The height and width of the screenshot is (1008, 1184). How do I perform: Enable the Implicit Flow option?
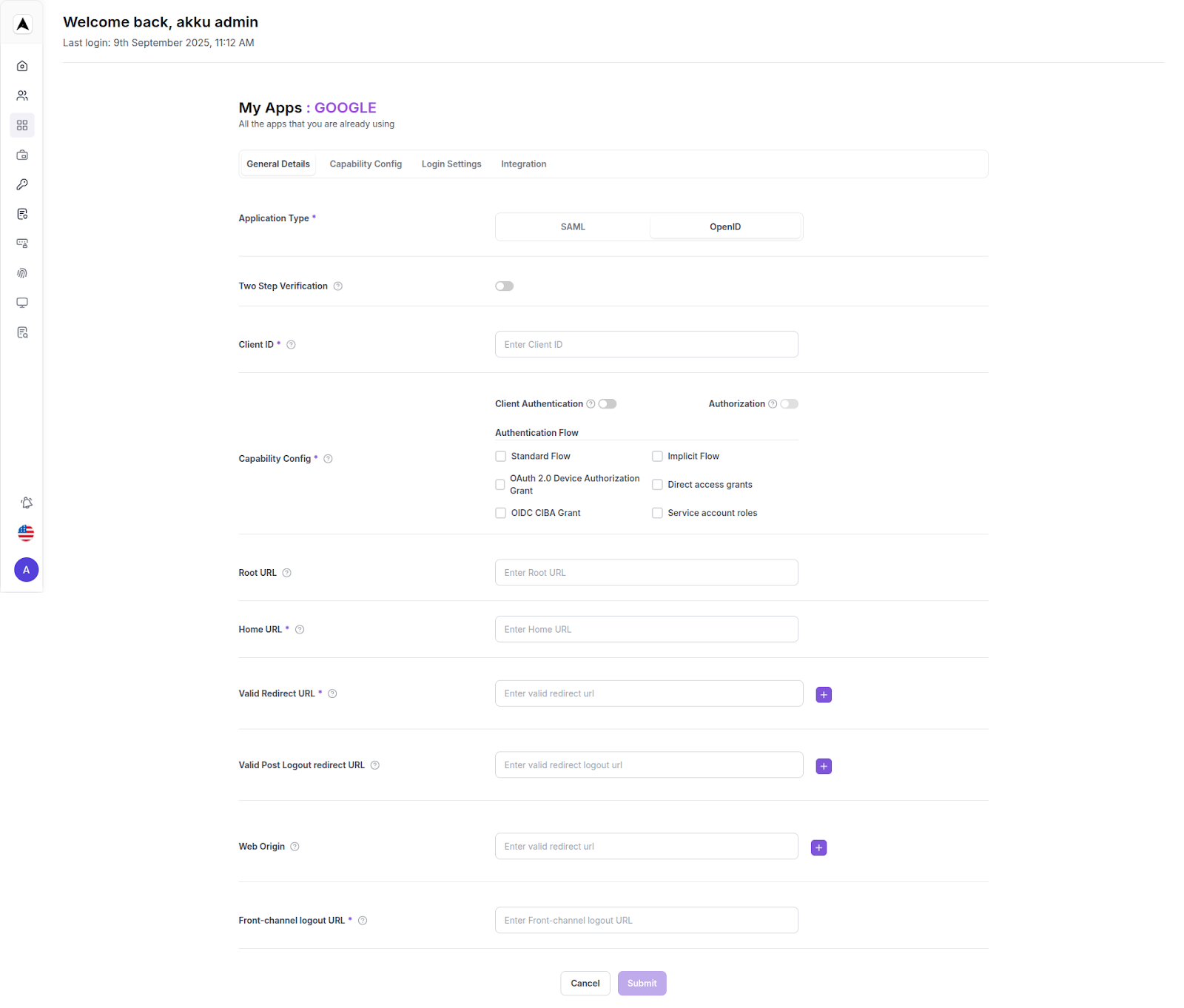click(x=657, y=456)
